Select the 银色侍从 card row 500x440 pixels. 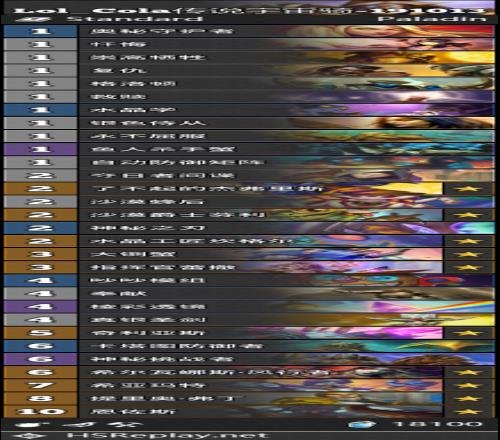[249, 123]
